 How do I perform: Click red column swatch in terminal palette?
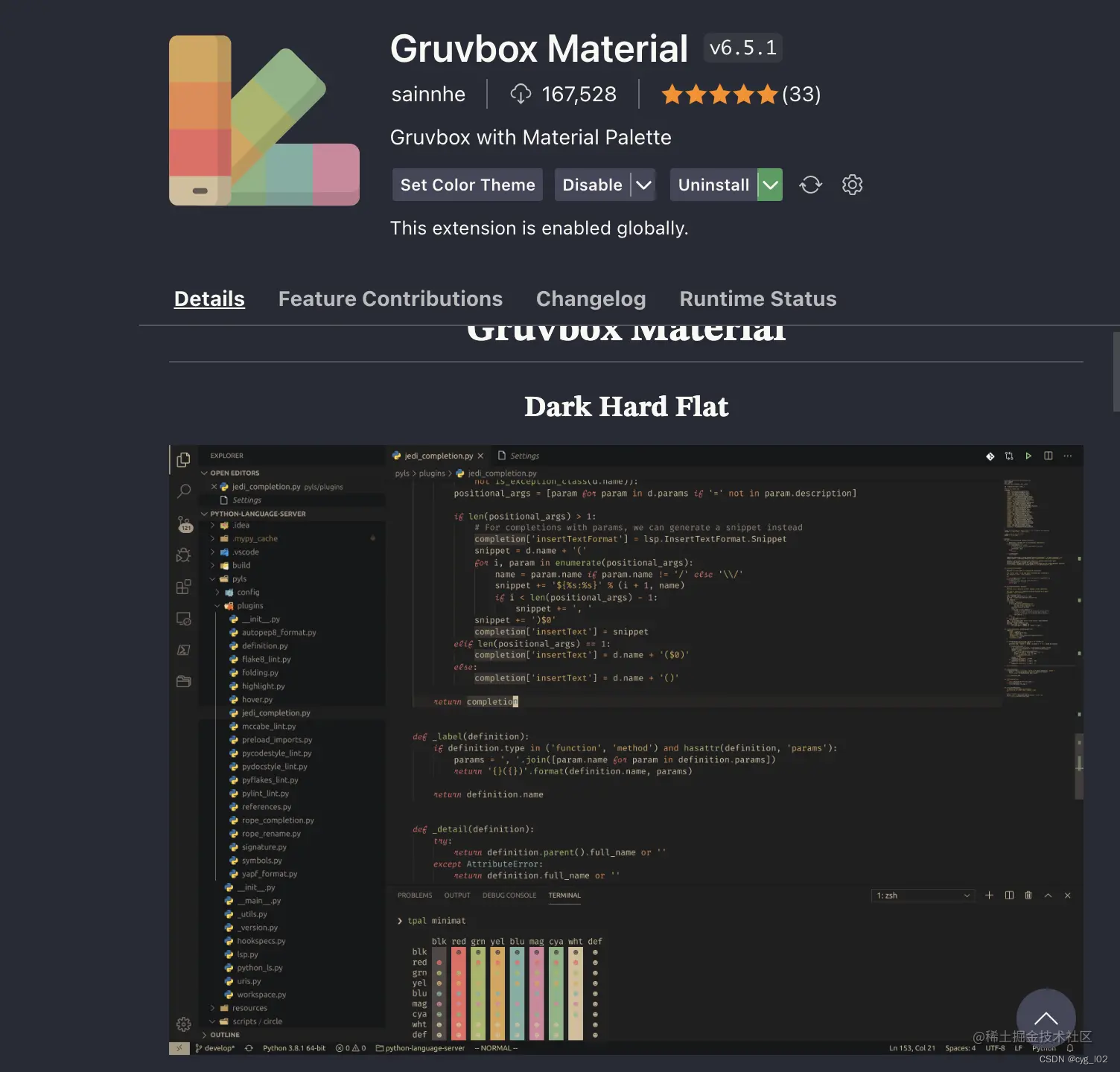pyautogui.click(x=459, y=993)
